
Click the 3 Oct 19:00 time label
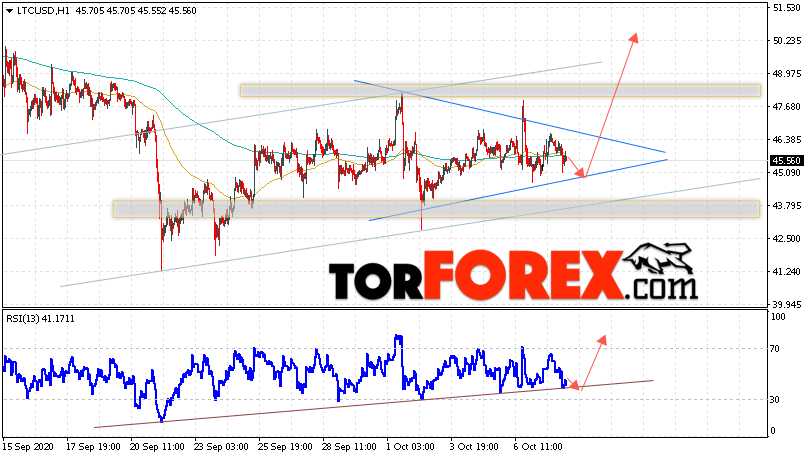click(474, 447)
